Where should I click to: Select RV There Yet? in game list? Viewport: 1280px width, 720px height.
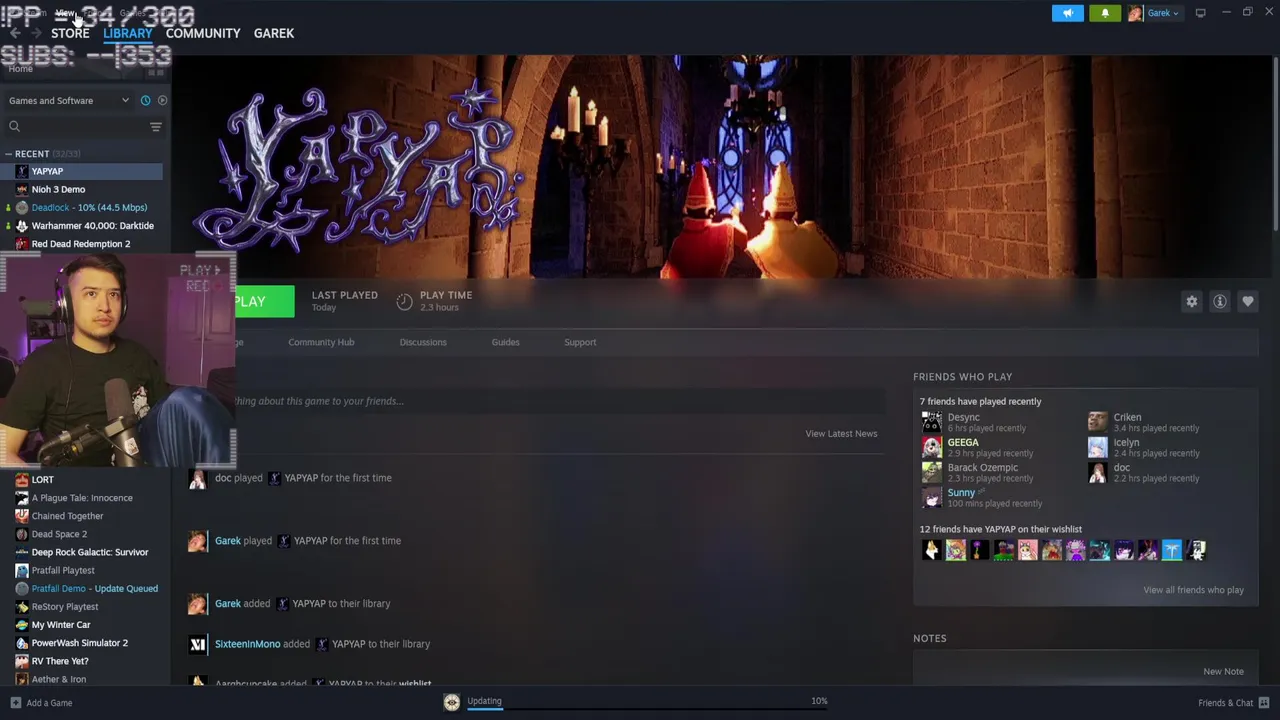click(x=60, y=661)
